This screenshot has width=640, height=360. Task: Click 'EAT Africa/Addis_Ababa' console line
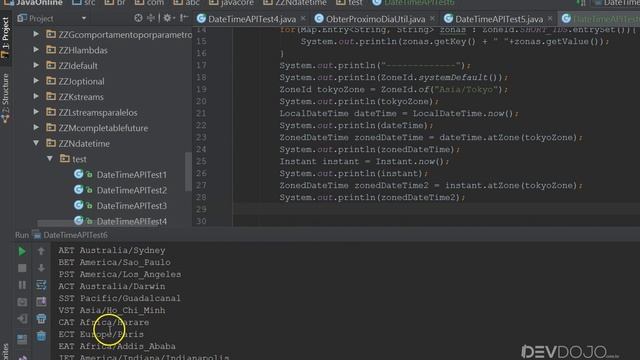[x=117, y=346]
